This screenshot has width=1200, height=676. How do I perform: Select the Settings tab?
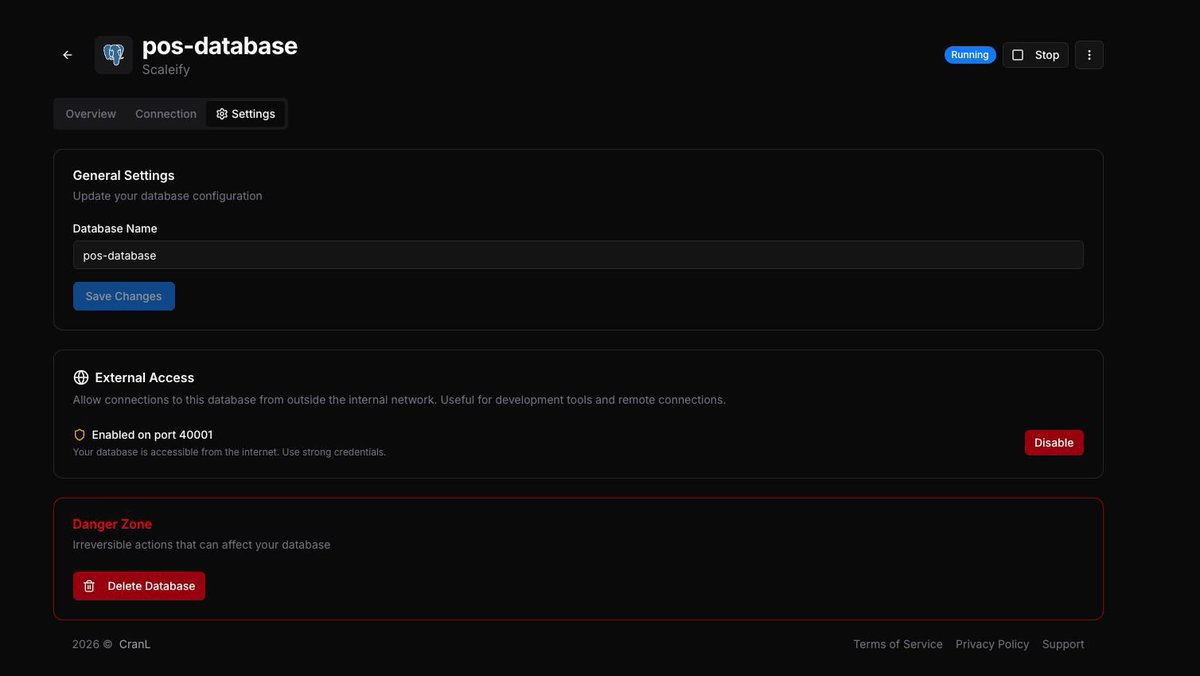(x=246, y=114)
